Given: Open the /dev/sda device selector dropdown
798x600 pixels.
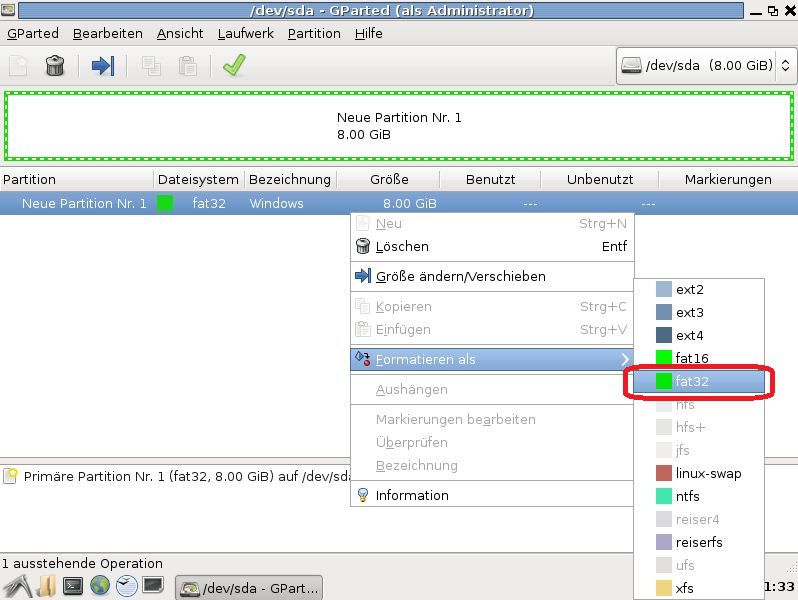Looking at the screenshot, I should coord(705,65).
